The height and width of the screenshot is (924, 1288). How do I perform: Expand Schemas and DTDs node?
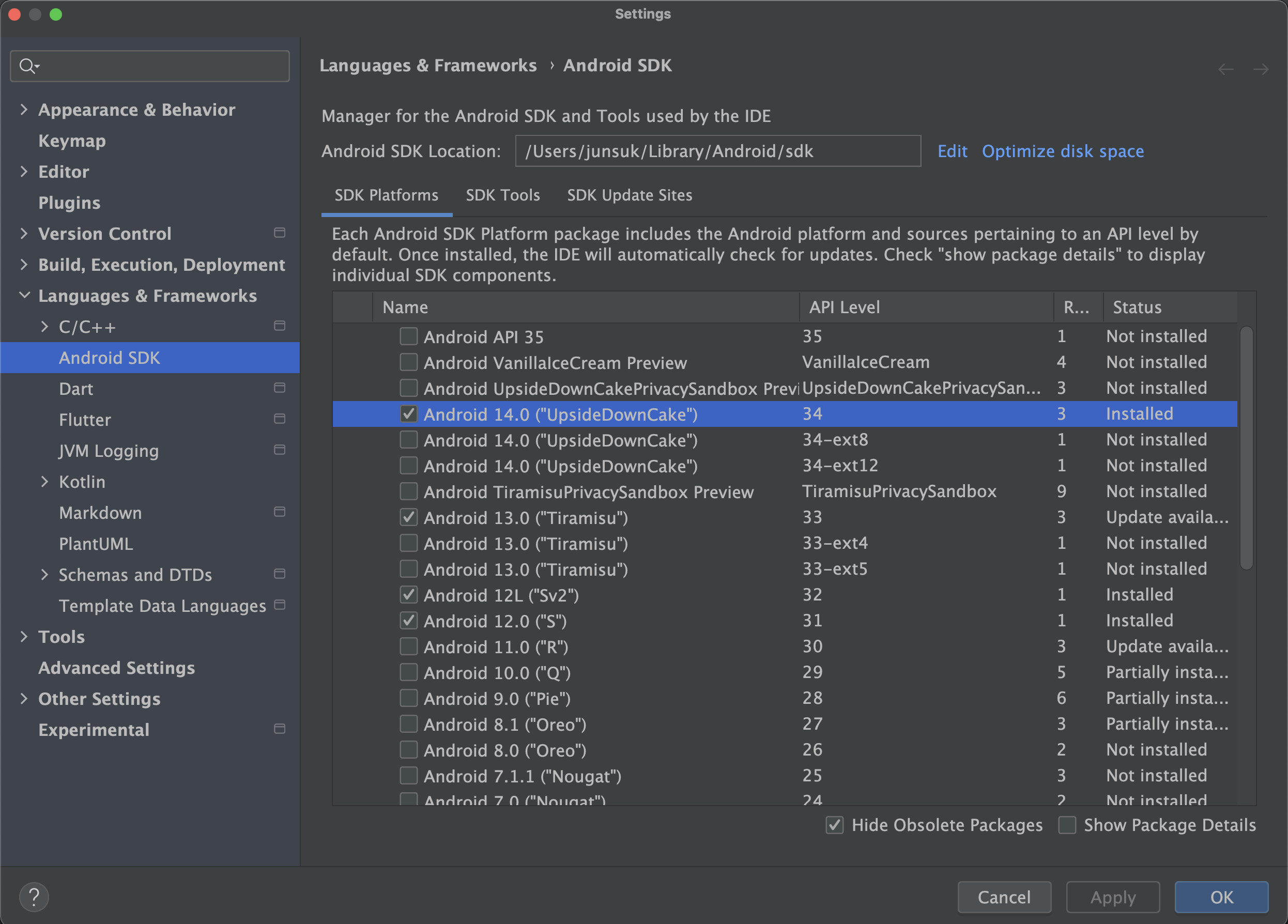click(x=44, y=574)
